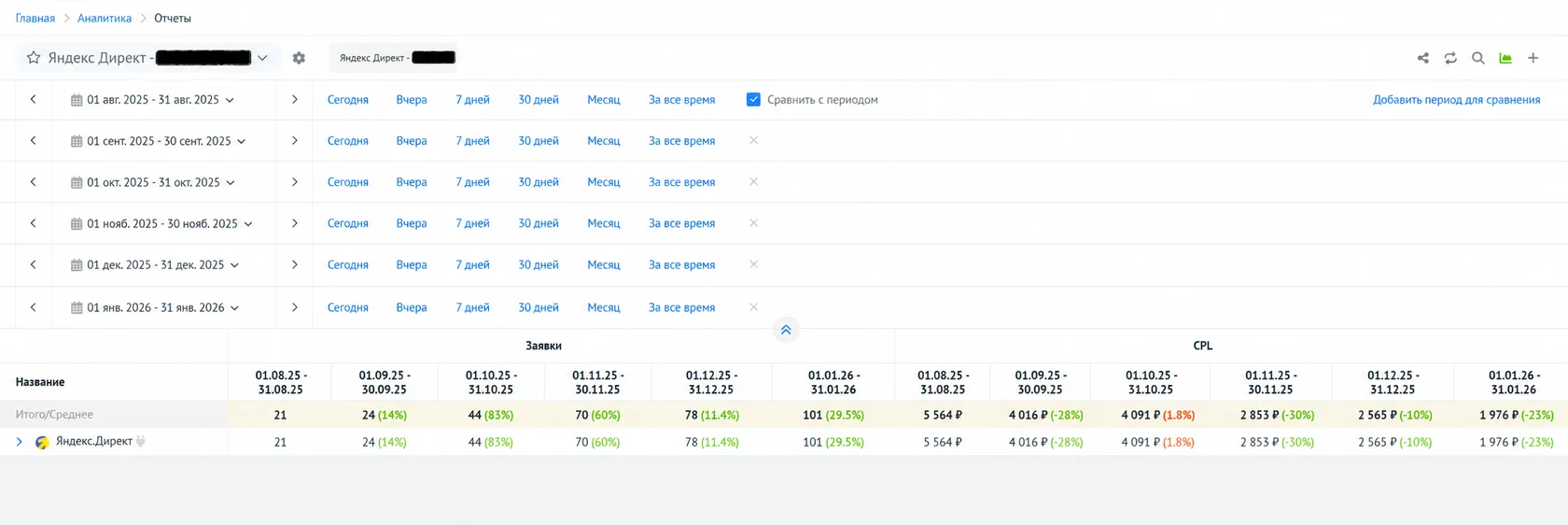Click the share report icon
Image resolution: width=1568 pixels, height=525 pixels.
tap(1423, 58)
